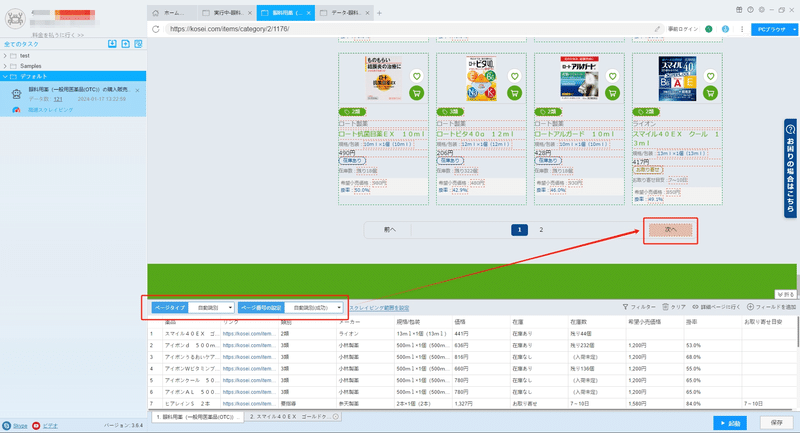Viewport: 800px width, 433px height.
Task: Add スマイル40EX クール to cart
Action: click(710, 93)
